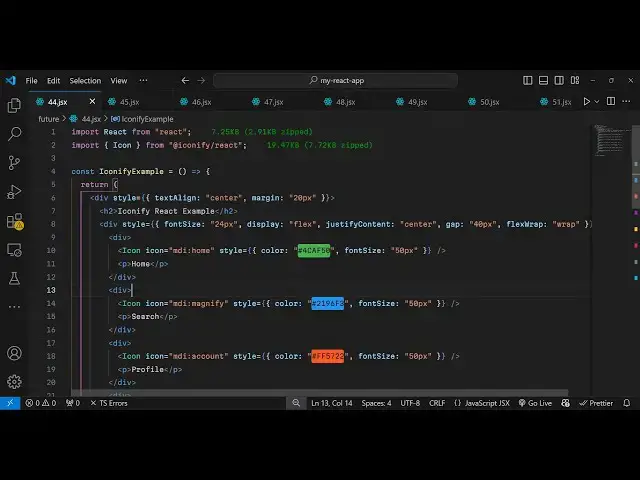Open color picker for #FF5722
Image resolution: width=640 pixels, height=480 pixels.
(328, 356)
